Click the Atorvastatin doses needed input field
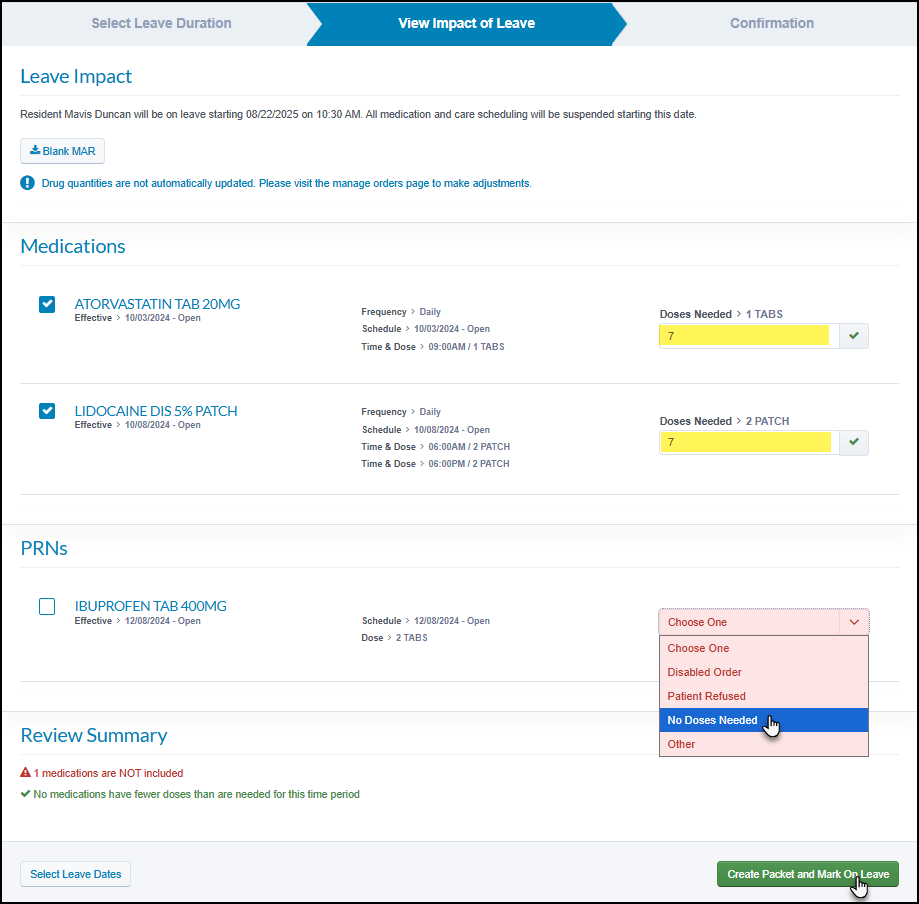The image size is (919, 904). [x=750, y=336]
